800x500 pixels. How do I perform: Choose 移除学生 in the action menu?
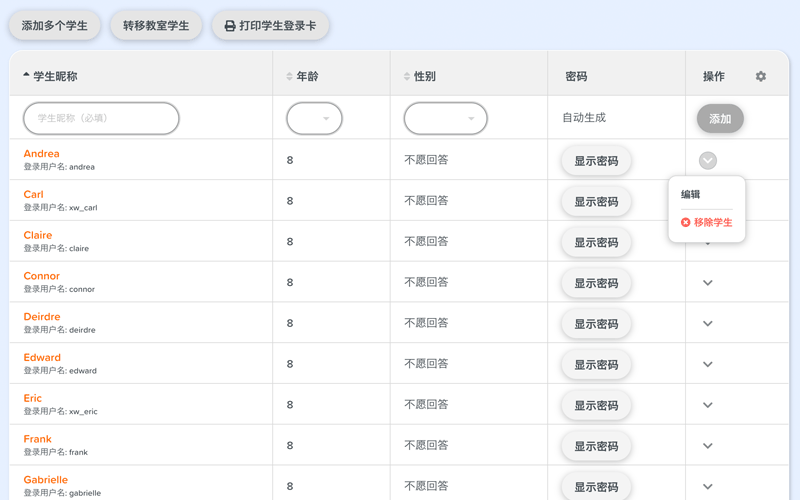click(707, 222)
